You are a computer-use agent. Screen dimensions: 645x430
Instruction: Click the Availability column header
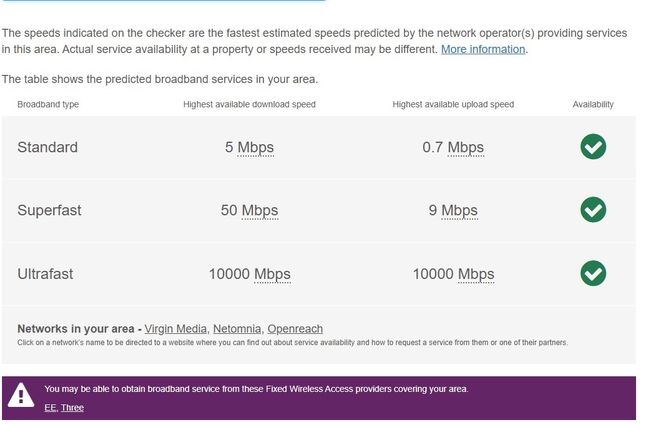click(593, 104)
